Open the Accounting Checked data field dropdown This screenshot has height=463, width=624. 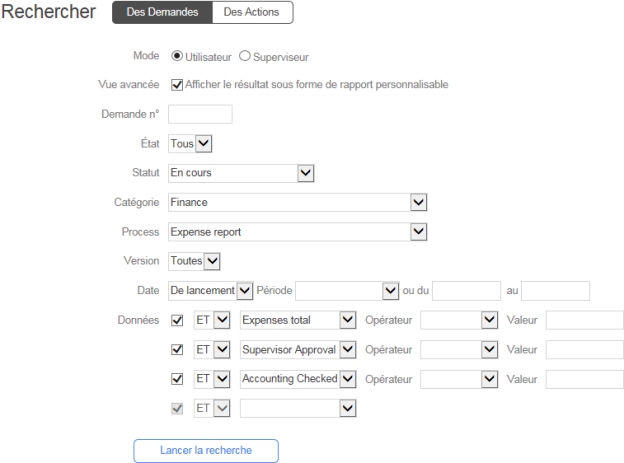coord(299,379)
